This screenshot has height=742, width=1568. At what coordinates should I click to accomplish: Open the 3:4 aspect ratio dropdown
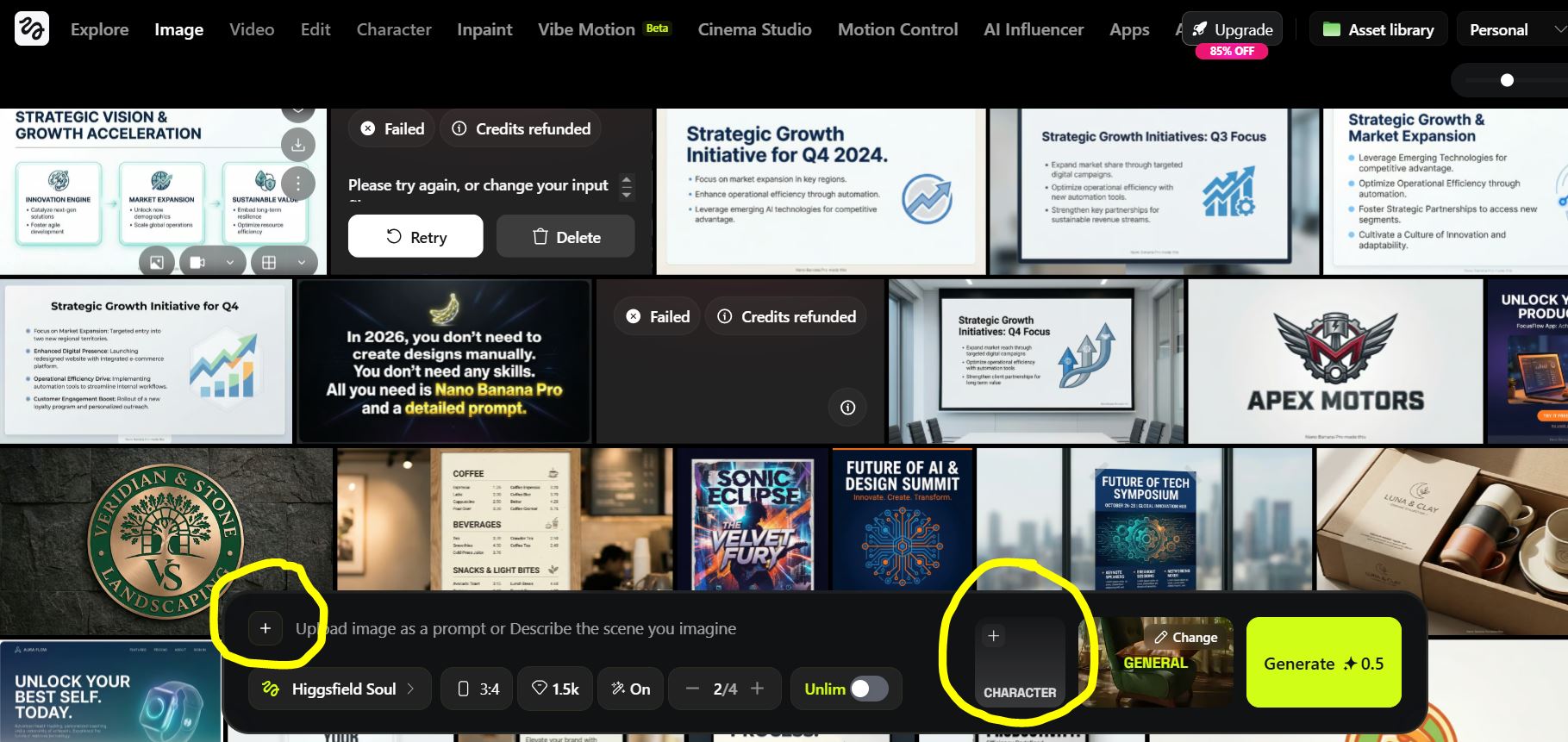pos(478,689)
